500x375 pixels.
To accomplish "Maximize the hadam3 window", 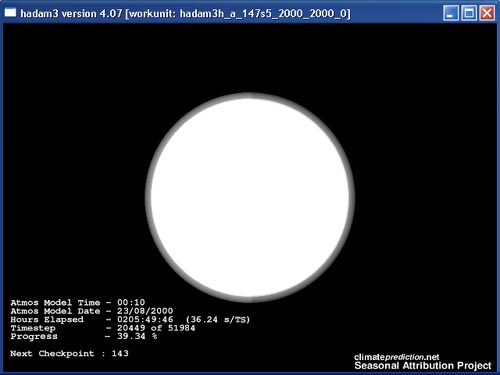I will click(x=469, y=13).
